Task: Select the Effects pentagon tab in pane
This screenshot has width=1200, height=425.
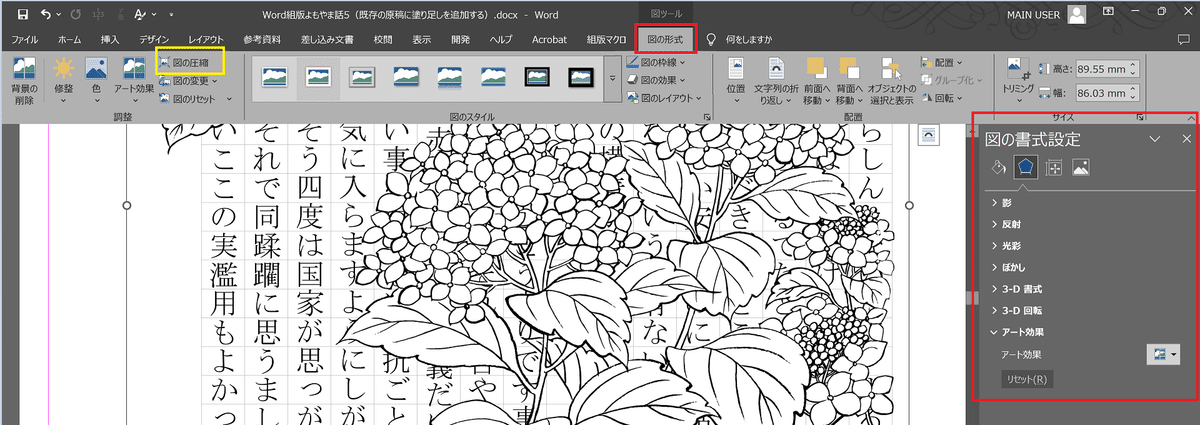Action: 1025,168
